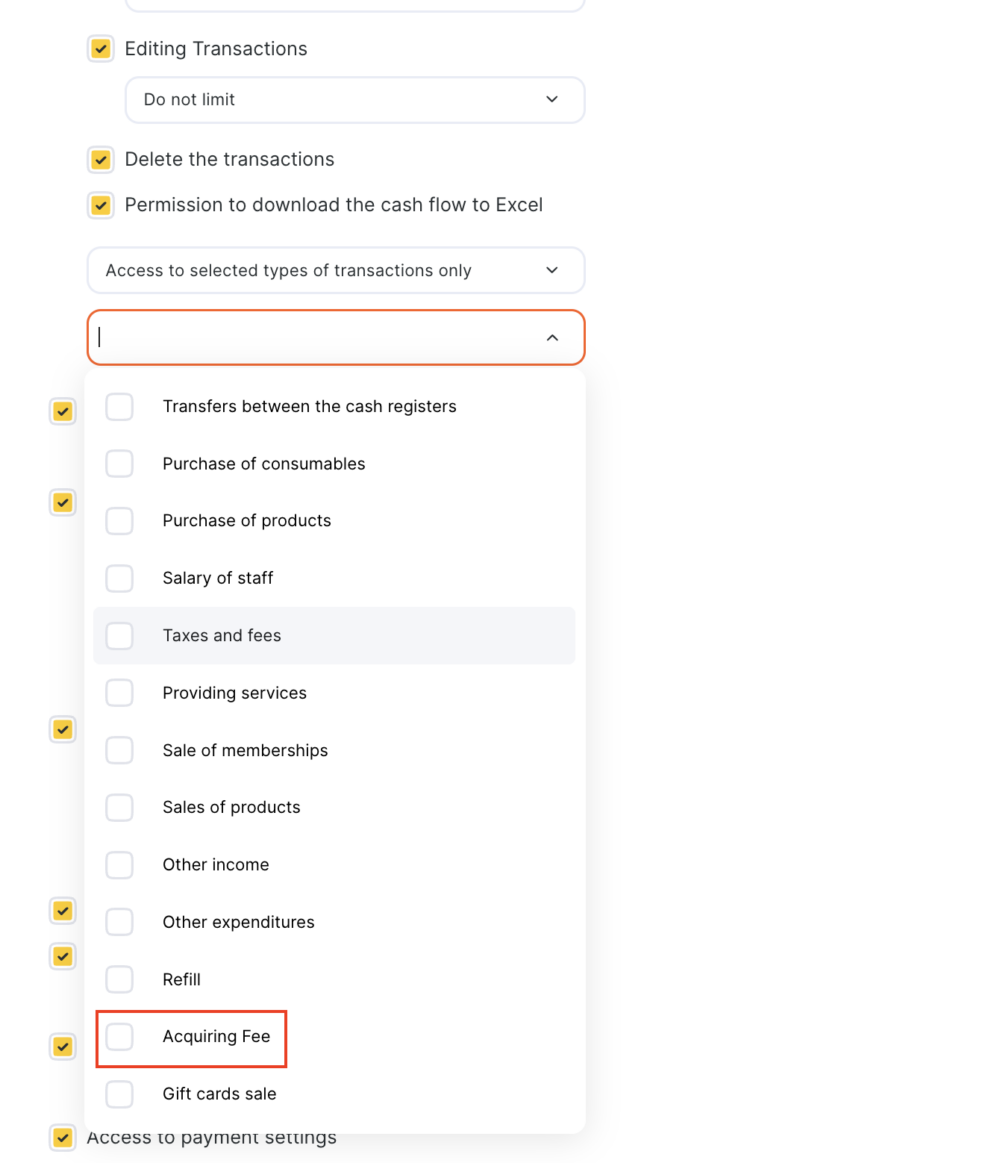Check the Other income box
Image resolution: width=1000 pixels, height=1163 pixels.
119,865
